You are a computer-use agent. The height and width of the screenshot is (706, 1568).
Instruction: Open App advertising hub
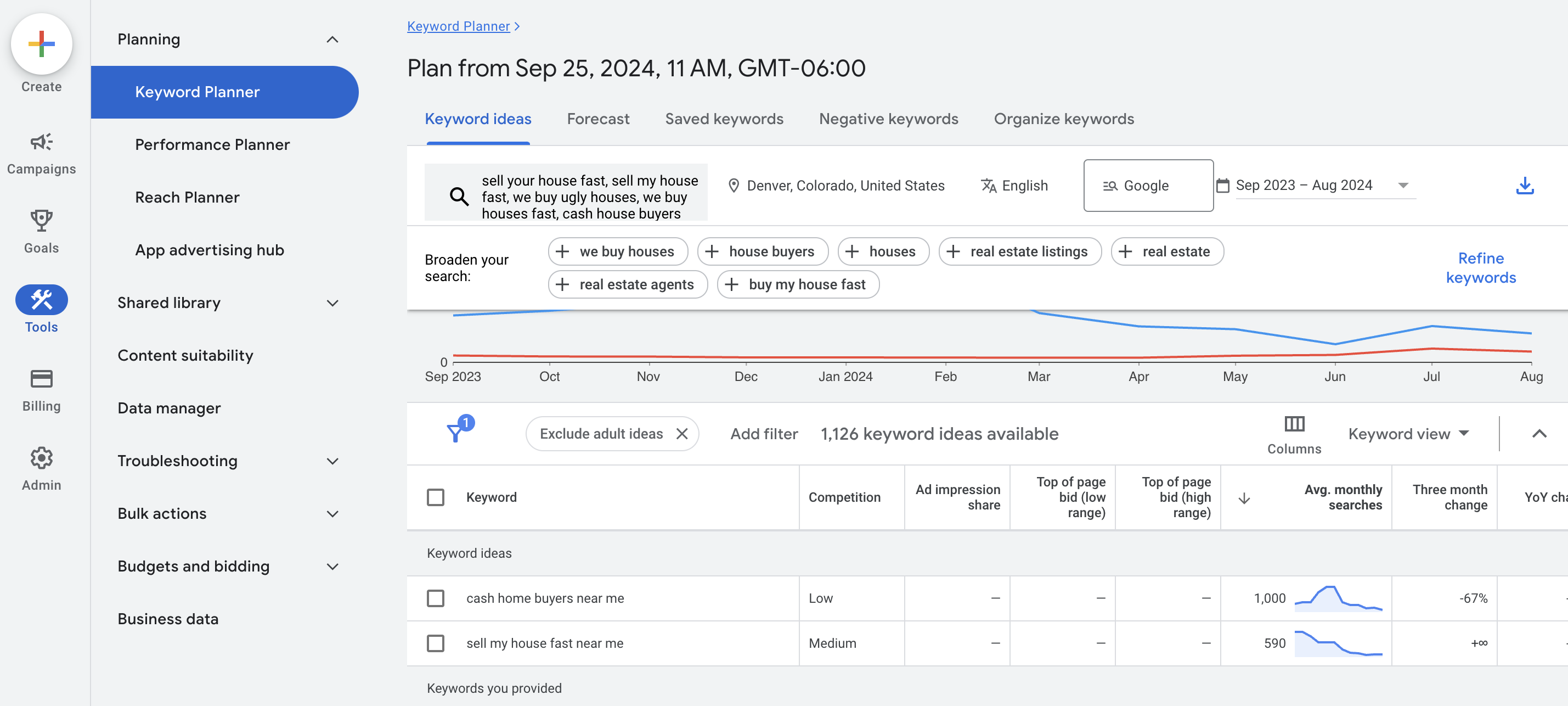210,250
